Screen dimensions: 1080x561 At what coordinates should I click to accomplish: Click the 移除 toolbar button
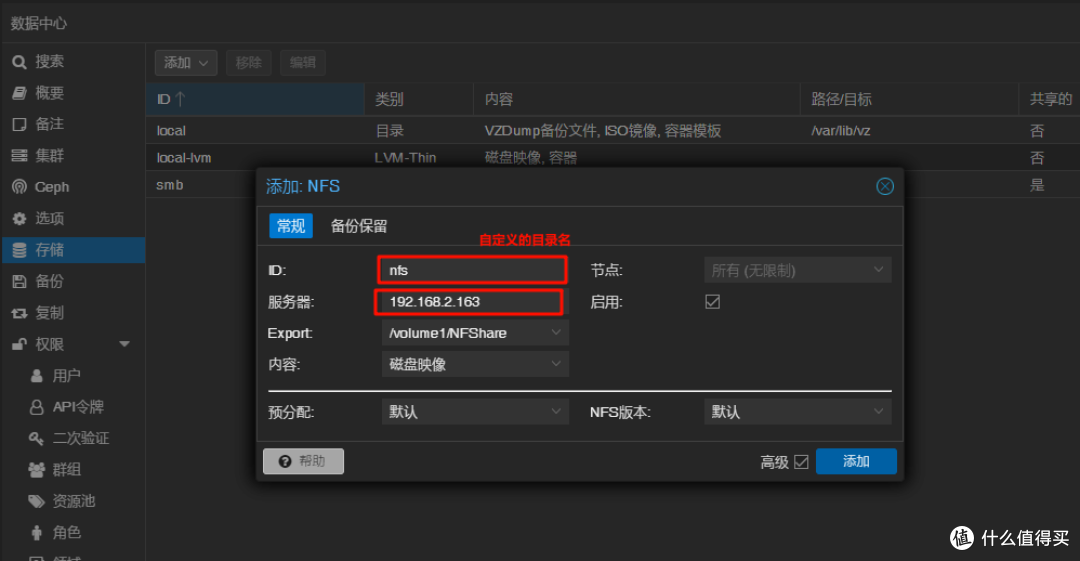pyautogui.click(x=249, y=63)
